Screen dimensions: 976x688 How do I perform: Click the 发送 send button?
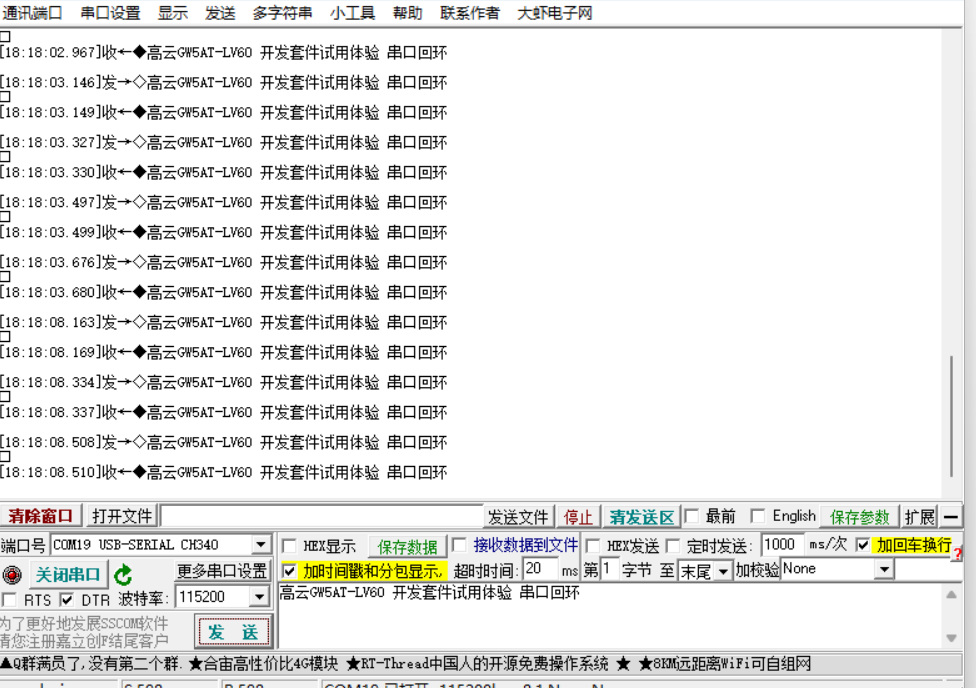click(233, 632)
